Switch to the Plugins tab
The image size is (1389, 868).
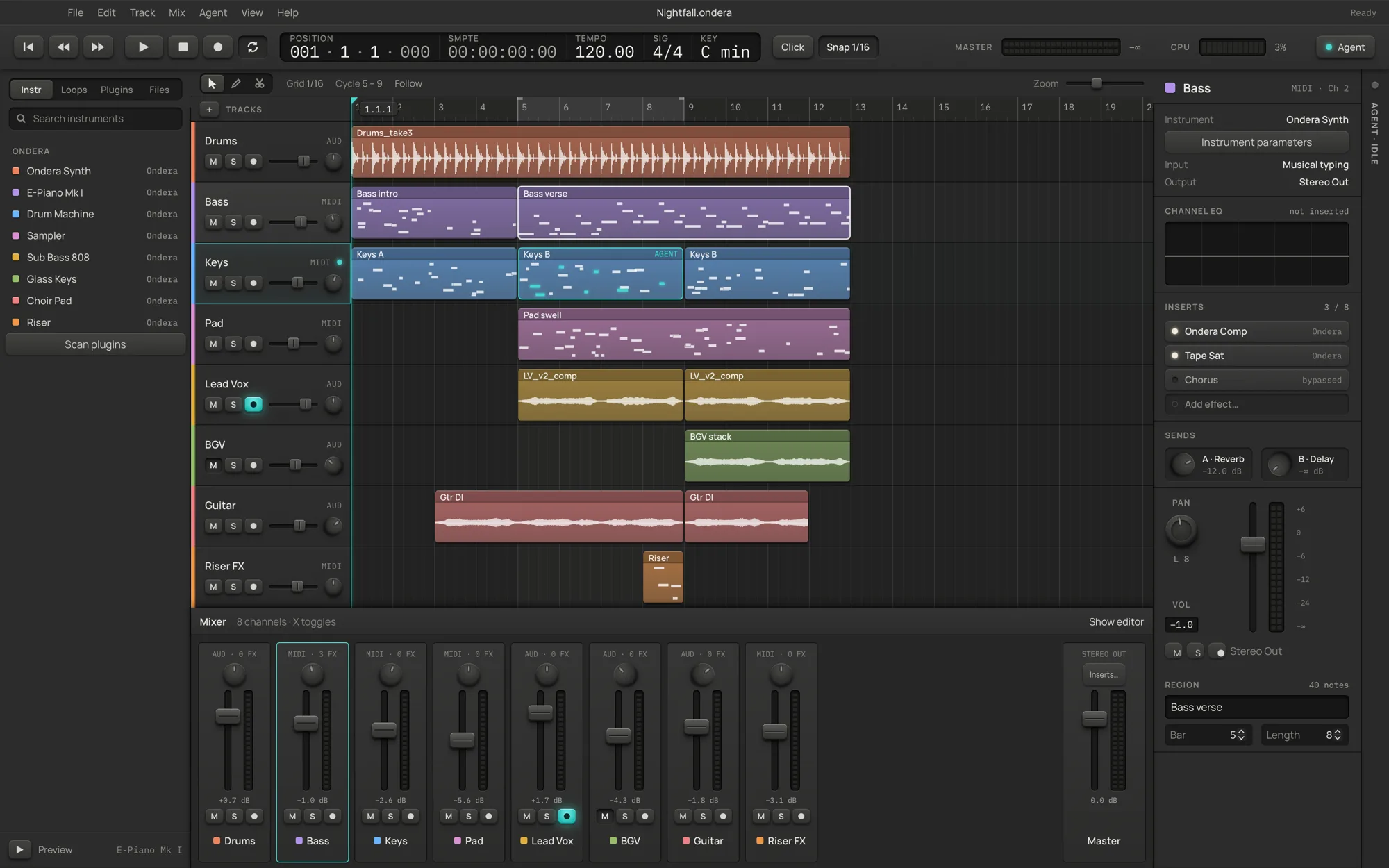(117, 90)
